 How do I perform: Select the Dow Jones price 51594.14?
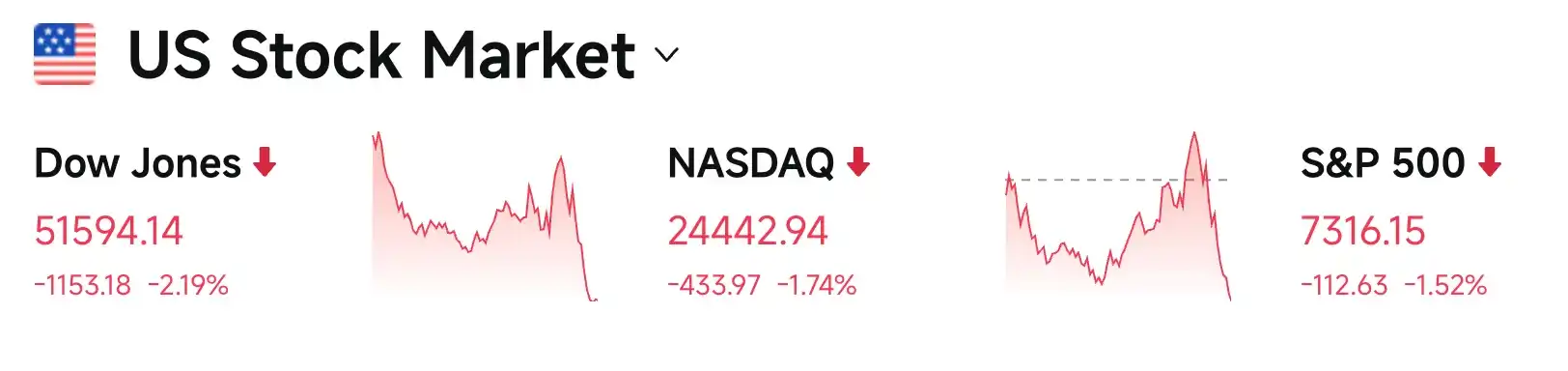coord(108,231)
